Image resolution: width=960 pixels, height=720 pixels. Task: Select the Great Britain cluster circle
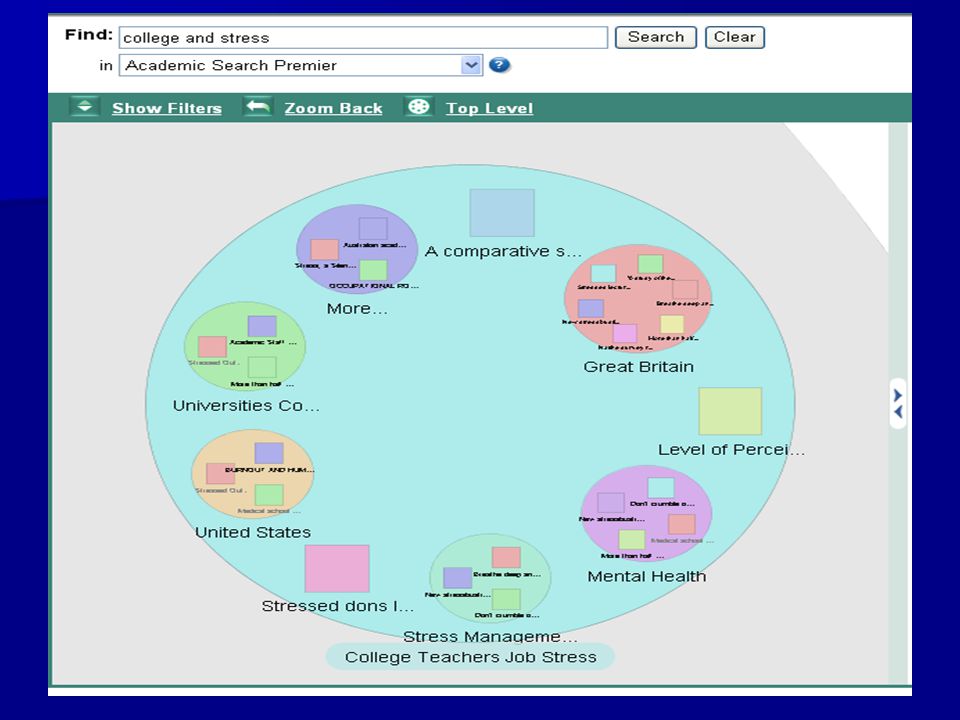[638, 298]
